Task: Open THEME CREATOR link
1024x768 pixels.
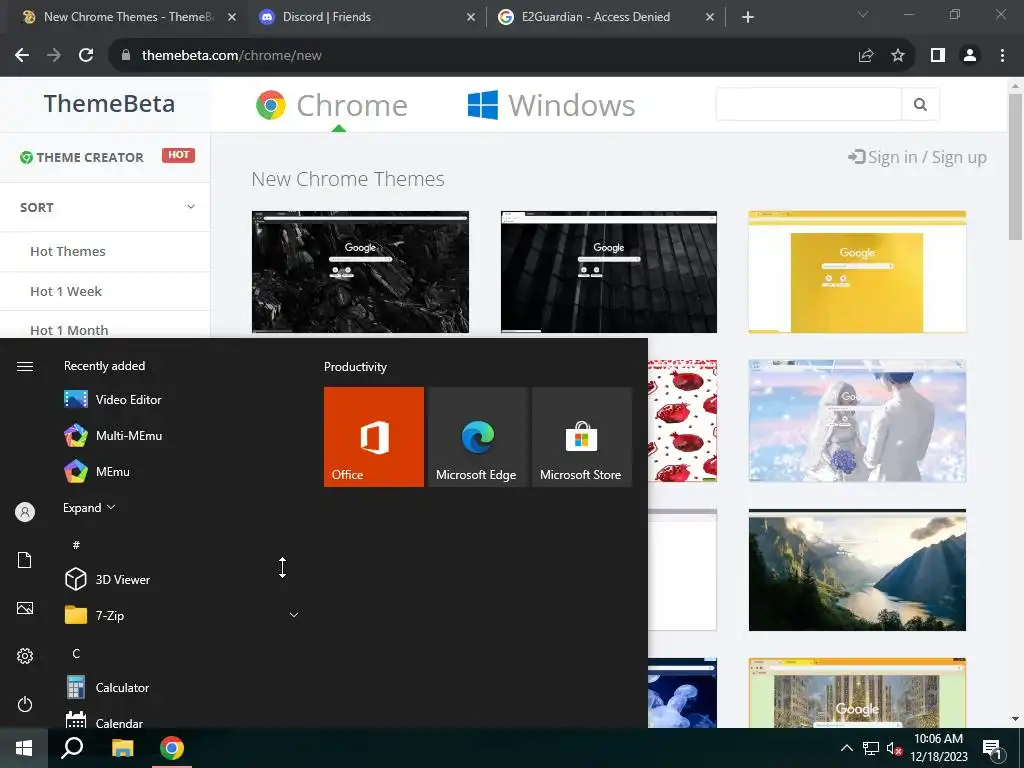Action: pyautogui.click(x=82, y=157)
